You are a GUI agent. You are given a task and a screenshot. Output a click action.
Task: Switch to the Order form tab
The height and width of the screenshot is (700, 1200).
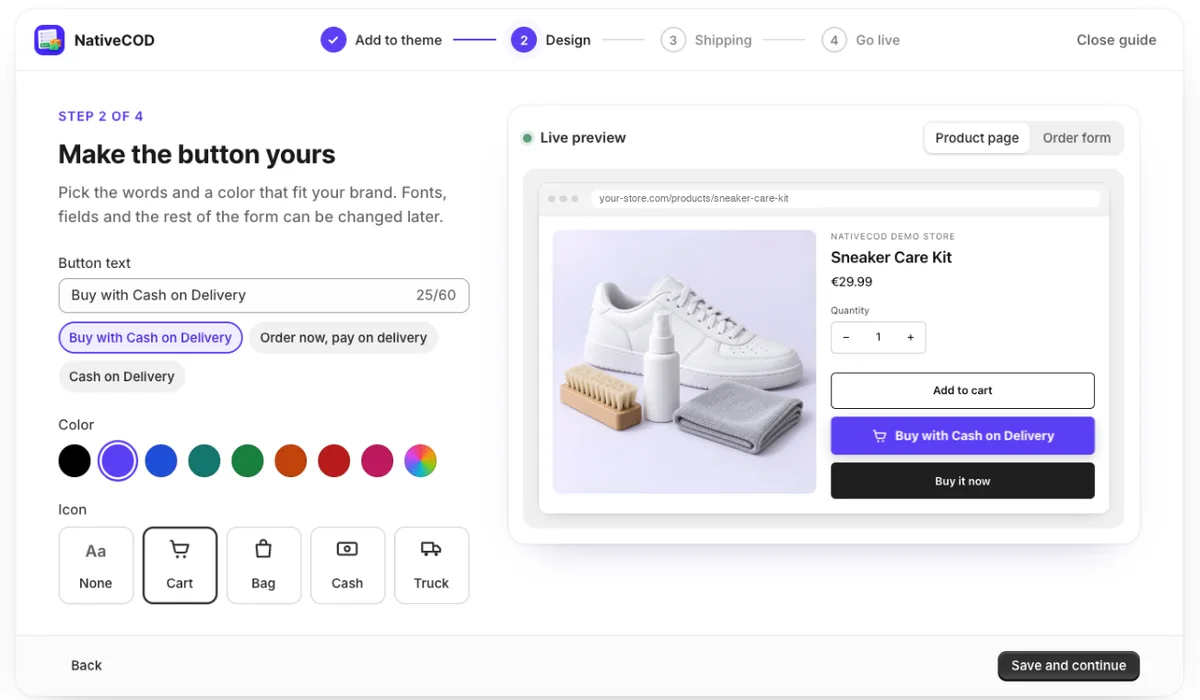[1077, 138]
